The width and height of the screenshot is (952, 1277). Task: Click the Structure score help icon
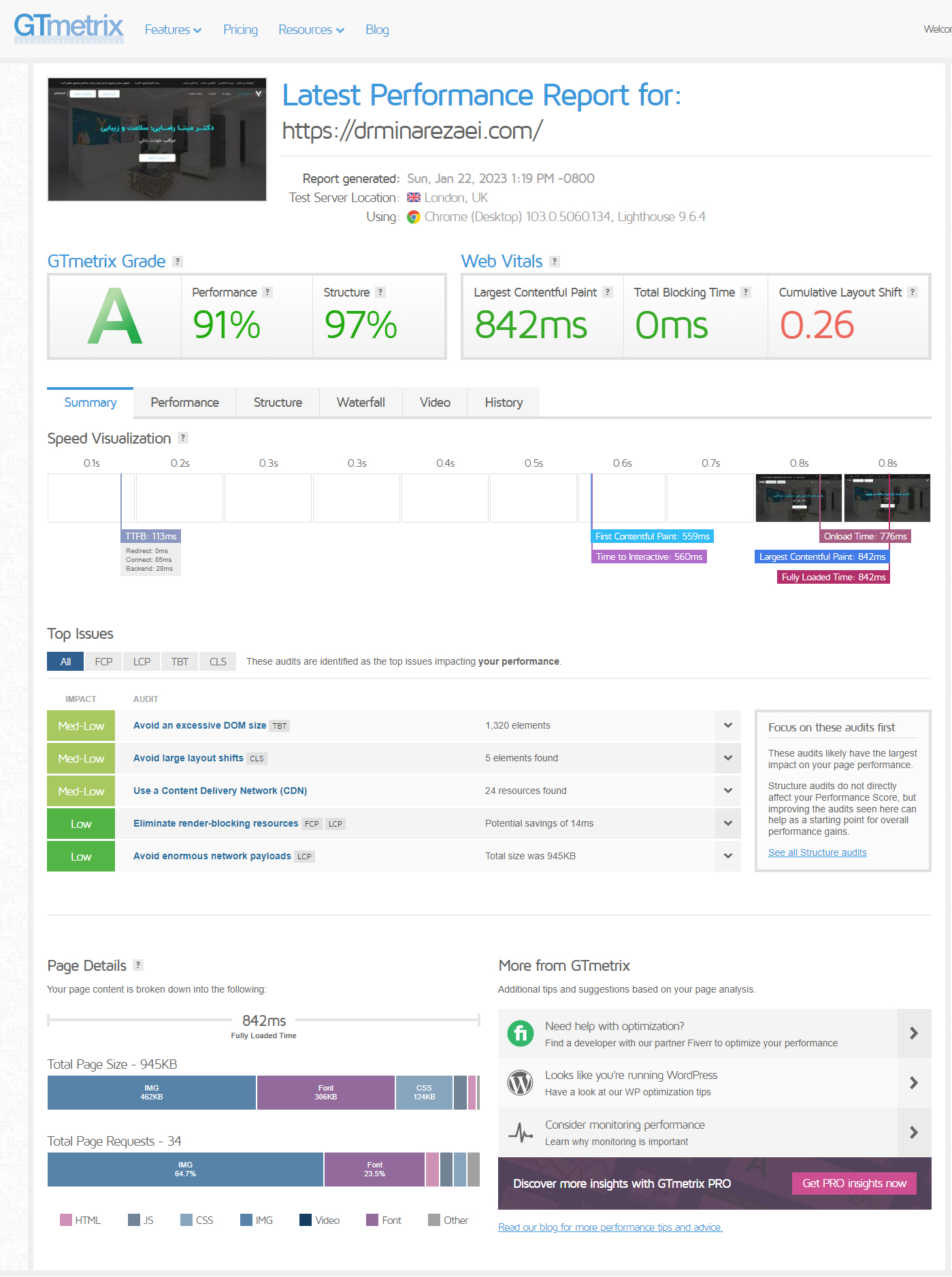click(380, 292)
